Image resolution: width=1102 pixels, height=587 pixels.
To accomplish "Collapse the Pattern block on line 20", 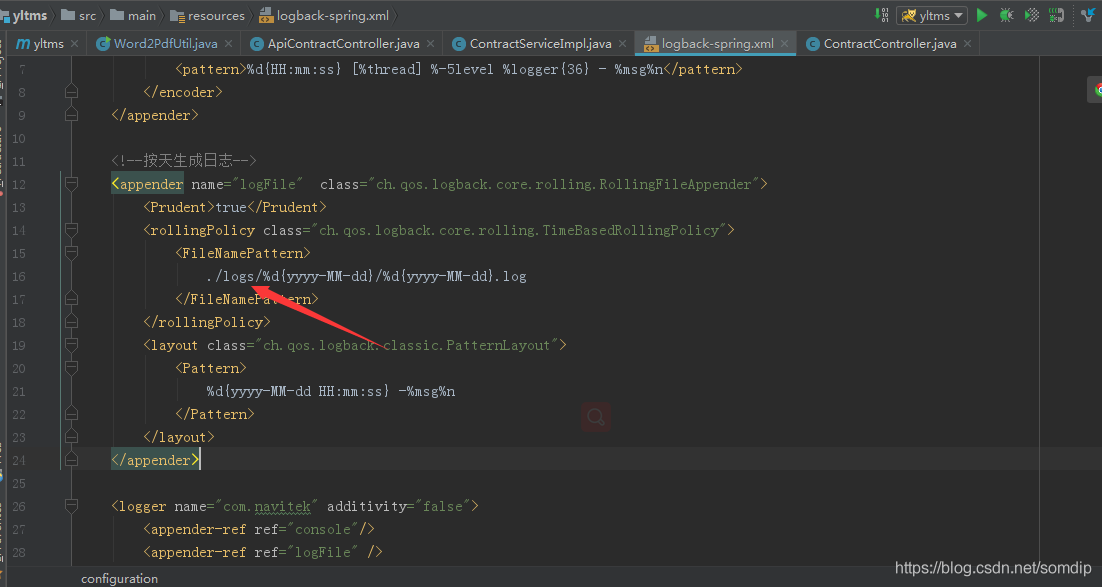I will tap(71, 368).
